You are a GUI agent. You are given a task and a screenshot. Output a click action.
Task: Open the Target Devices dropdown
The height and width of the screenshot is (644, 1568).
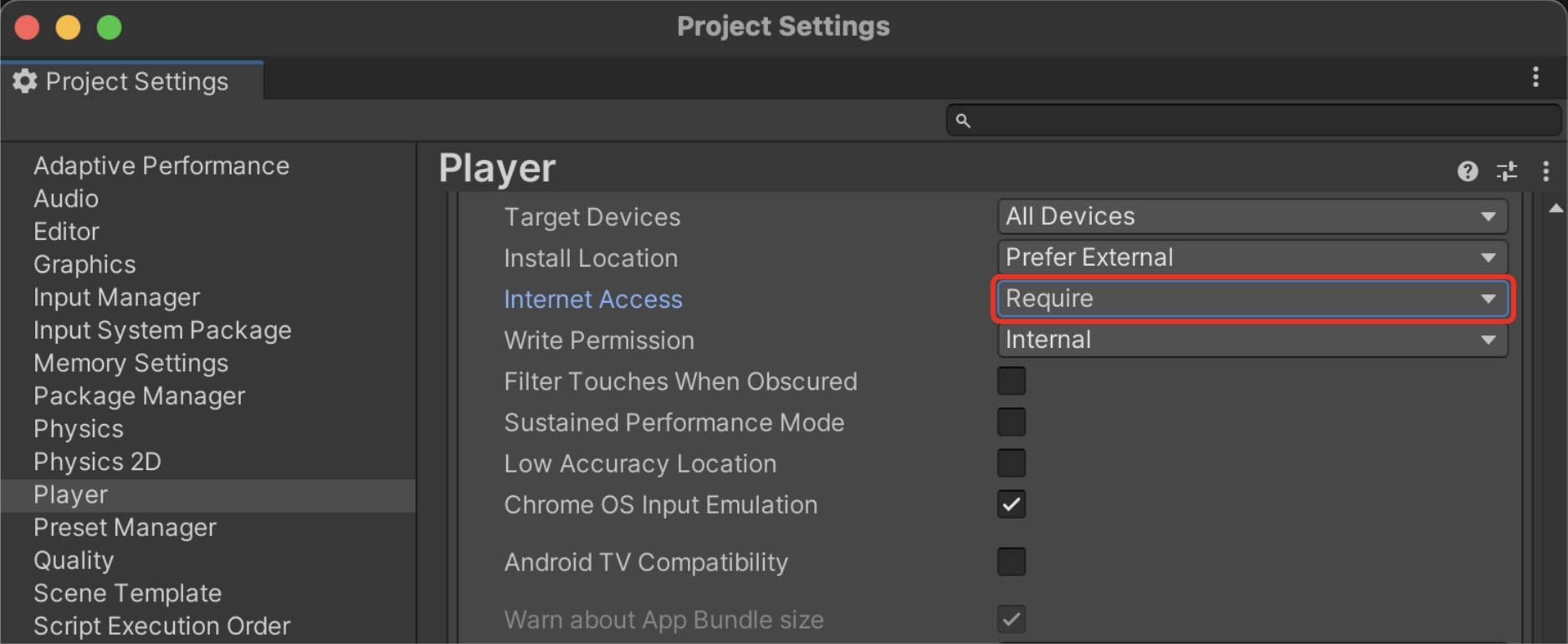1253,217
